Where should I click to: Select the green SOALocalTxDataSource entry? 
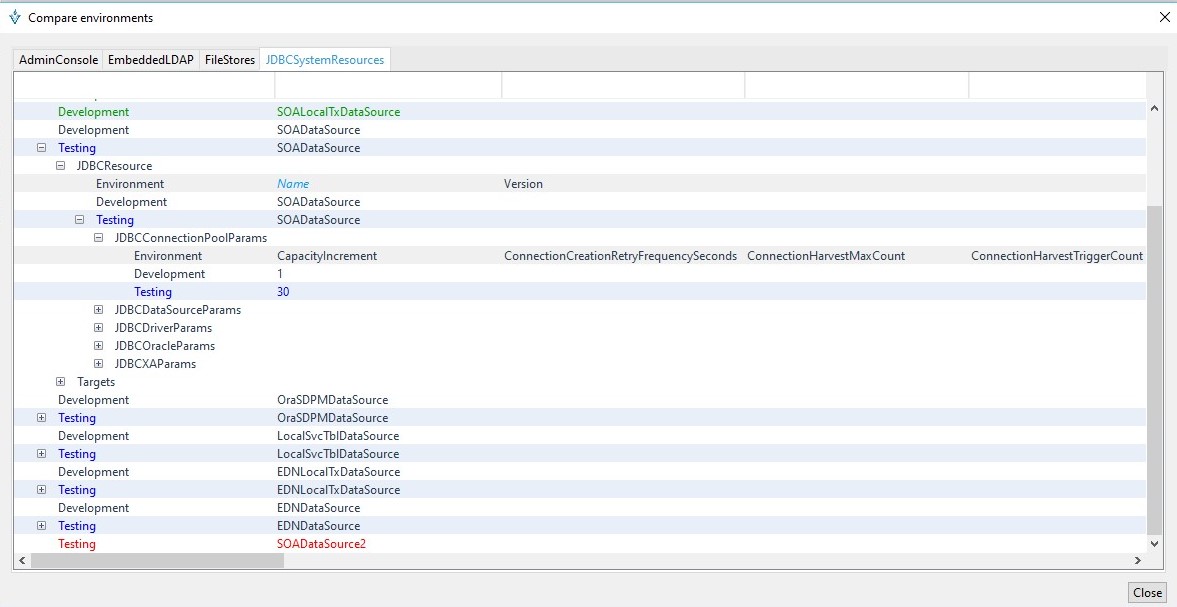click(x=338, y=112)
